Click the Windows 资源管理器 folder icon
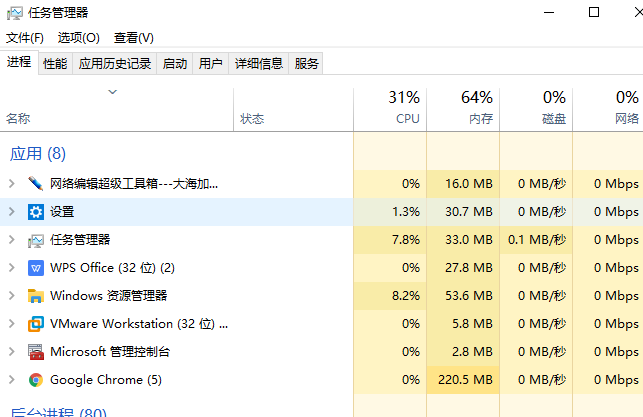Viewport: 643px width, 417px height. click(x=36, y=296)
